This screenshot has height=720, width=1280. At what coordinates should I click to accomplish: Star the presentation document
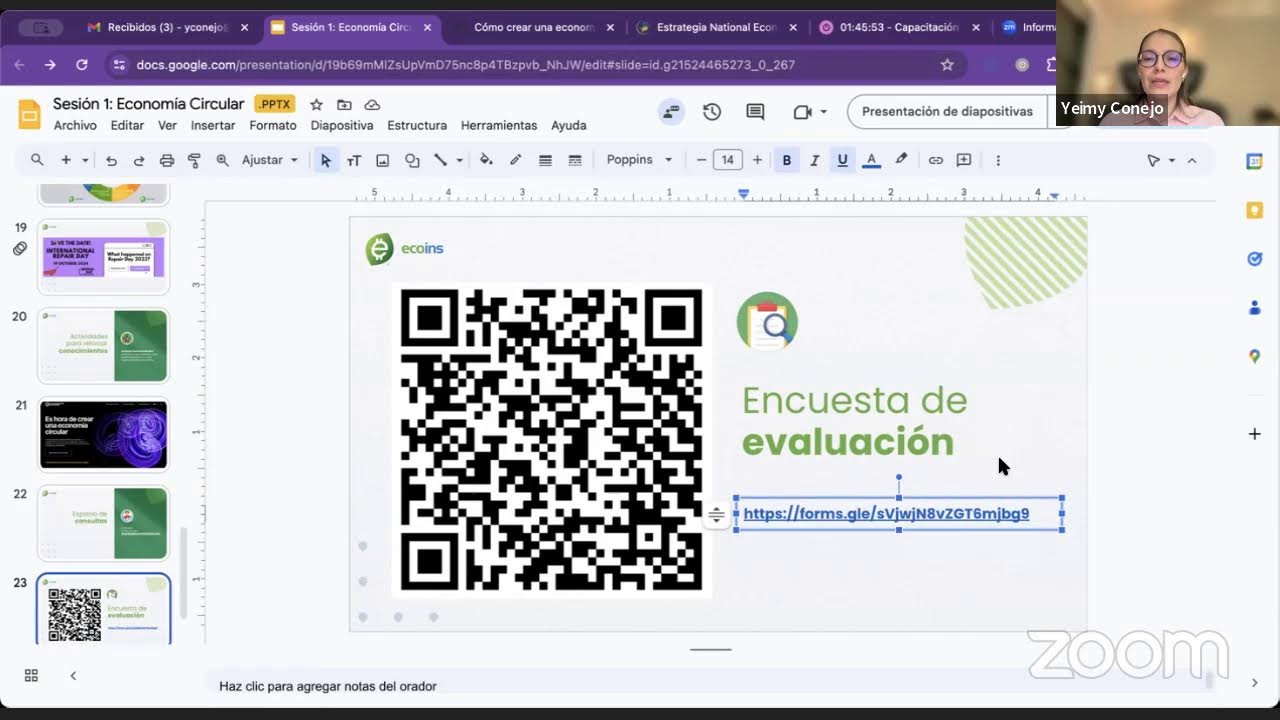tap(316, 104)
